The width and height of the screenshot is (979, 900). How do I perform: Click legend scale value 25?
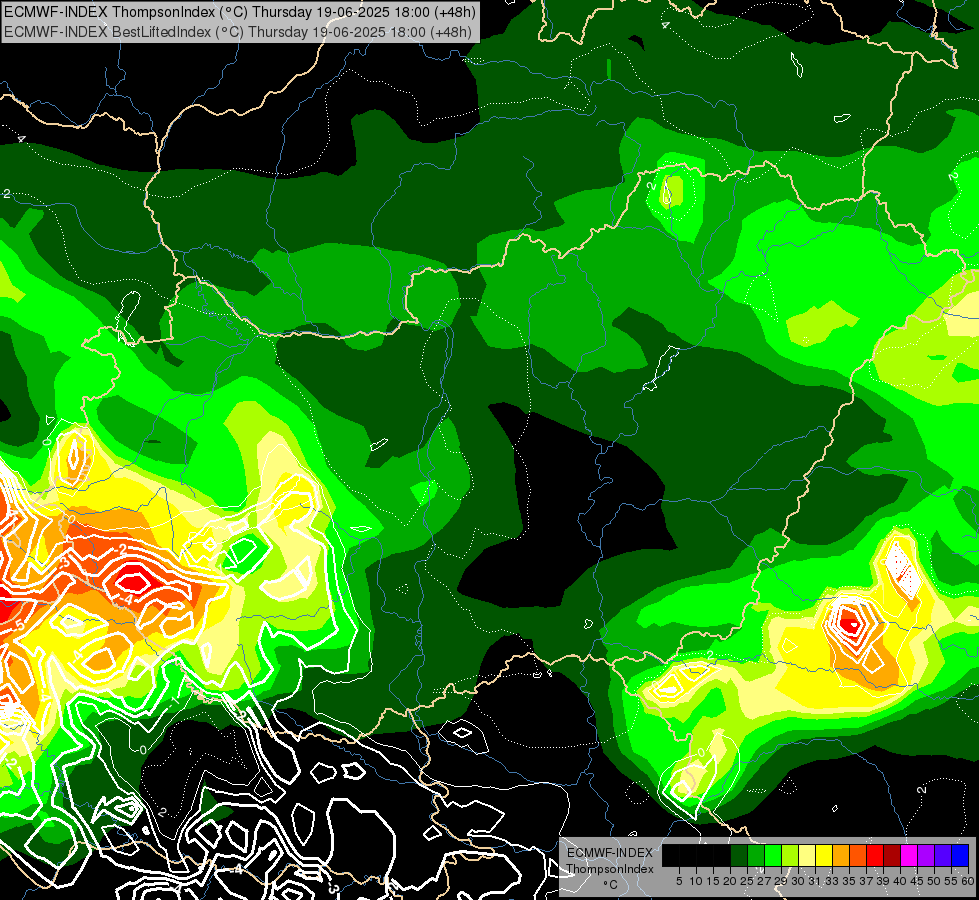coord(747,881)
